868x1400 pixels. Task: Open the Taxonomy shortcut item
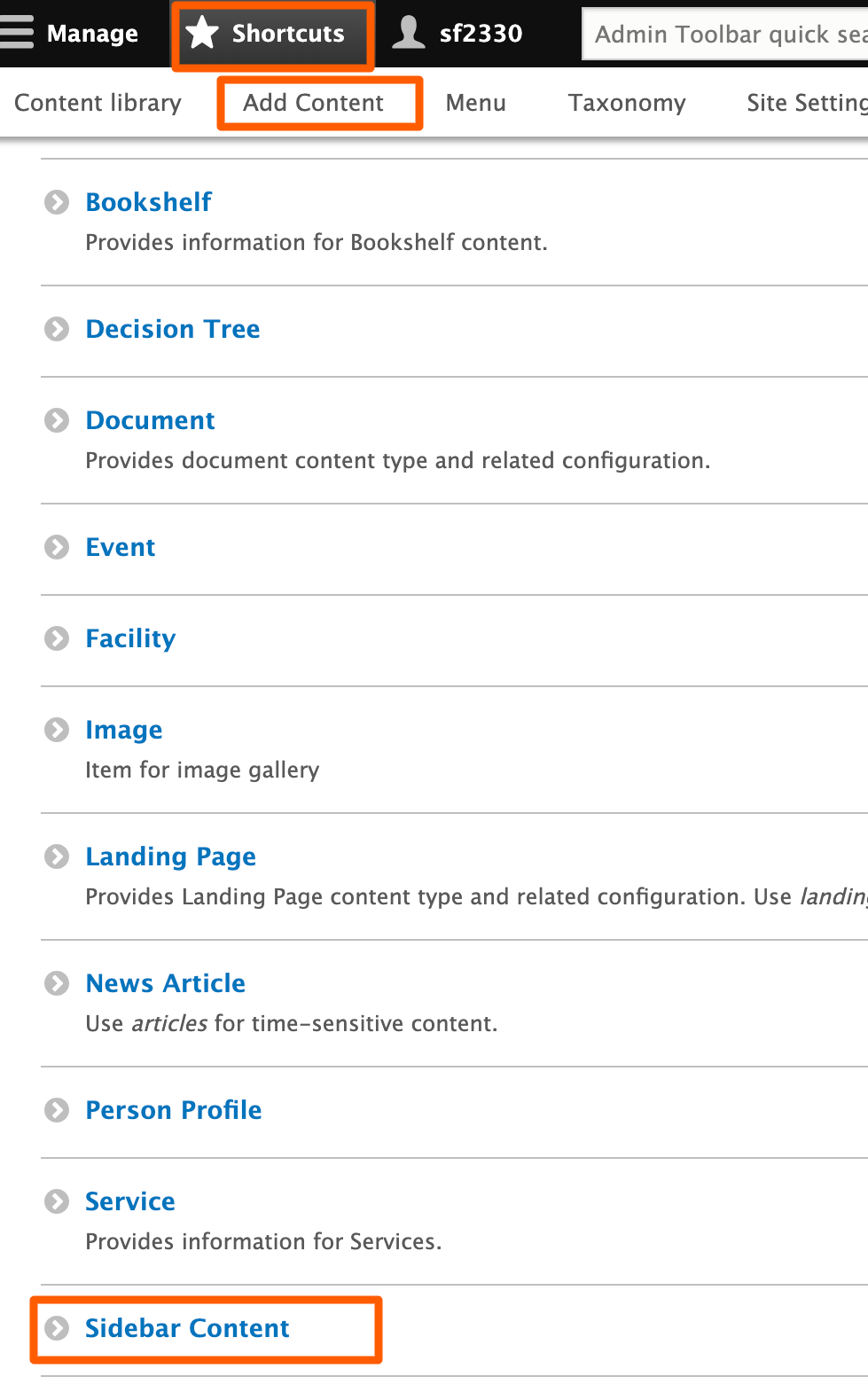tap(627, 103)
